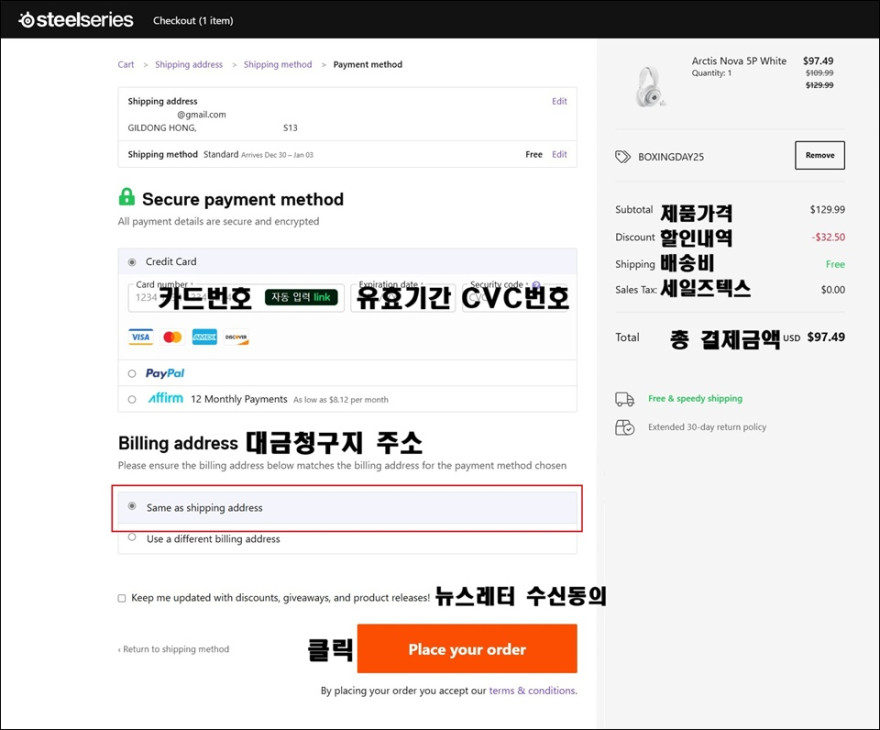Click the SteelSeries logo in header
The height and width of the screenshot is (730, 880).
[x=76, y=20]
